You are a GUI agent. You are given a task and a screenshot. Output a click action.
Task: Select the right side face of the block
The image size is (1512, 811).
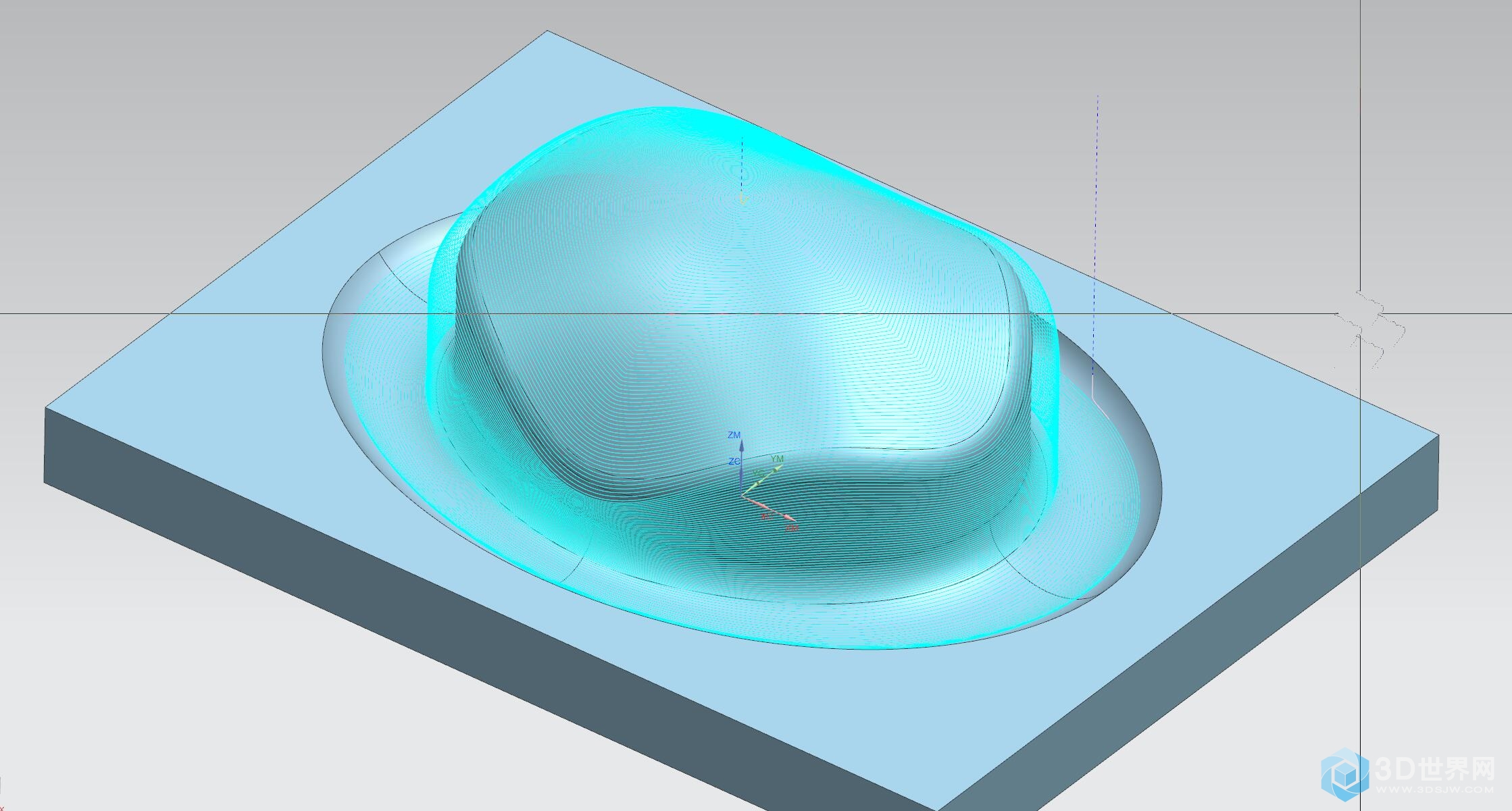pyautogui.click(x=1189, y=625)
